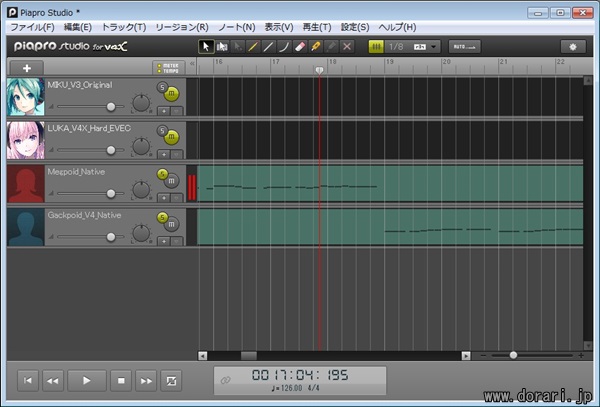Image resolution: width=600 pixels, height=407 pixels.
Task: Click the horizontal zoom slider handle
Action: coord(513,355)
